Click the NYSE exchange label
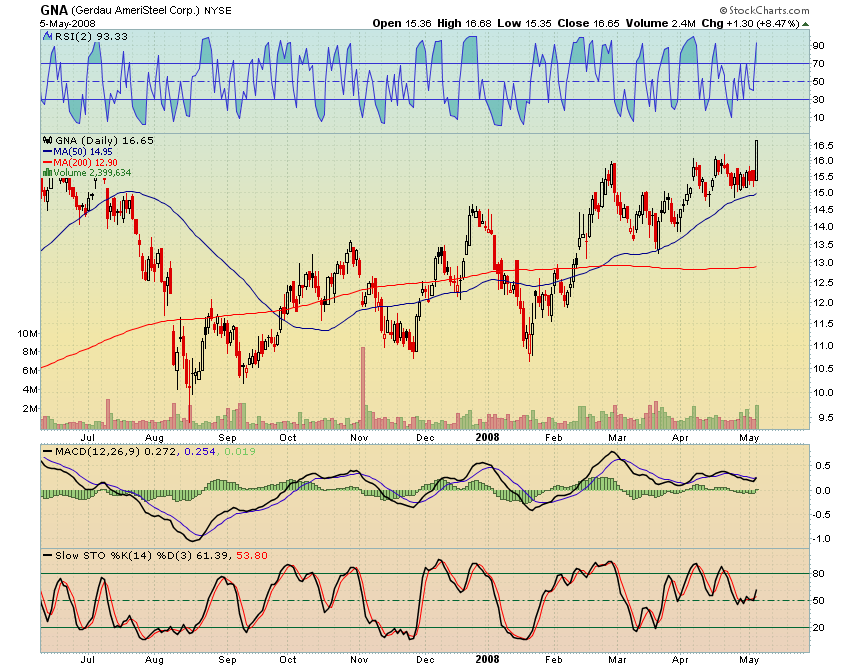This screenshot has width=850, height=668. click(218, 11)
